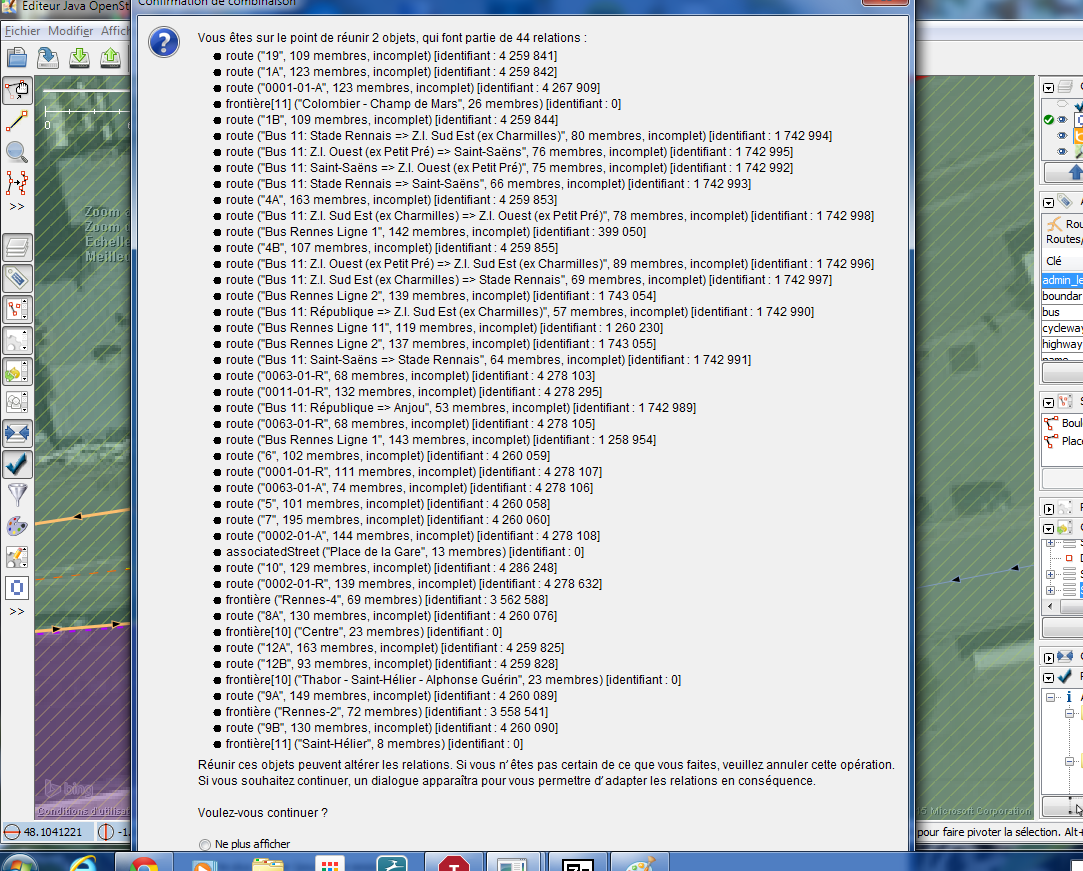Expand more panels via lower '>>' chevron

pos(17,611)
